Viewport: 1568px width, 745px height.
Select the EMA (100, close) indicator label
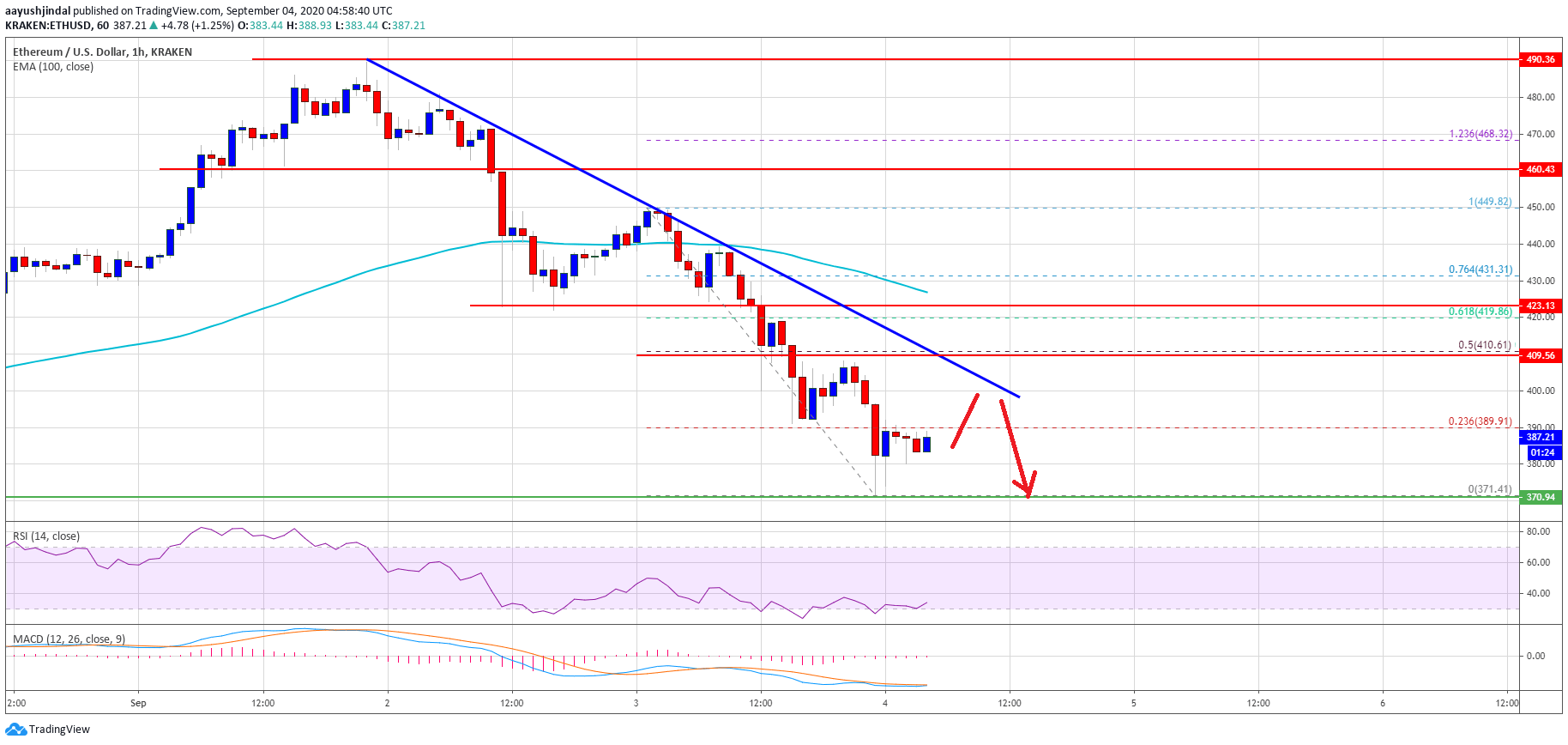tap(53, 67)
